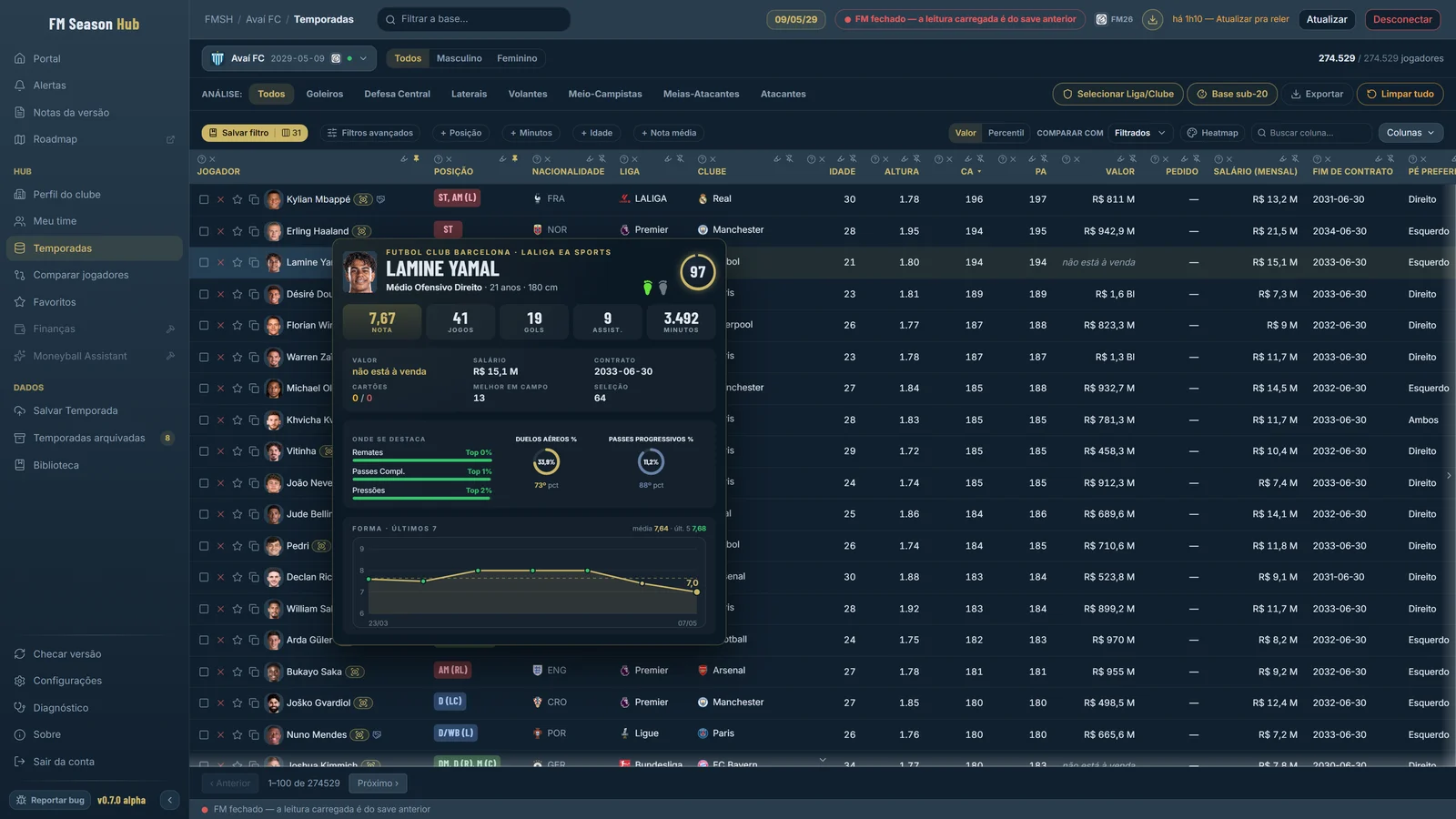1456x819 pixels.
Task: Collapse the sidebar with the chevron button
Action: (170, 800)
